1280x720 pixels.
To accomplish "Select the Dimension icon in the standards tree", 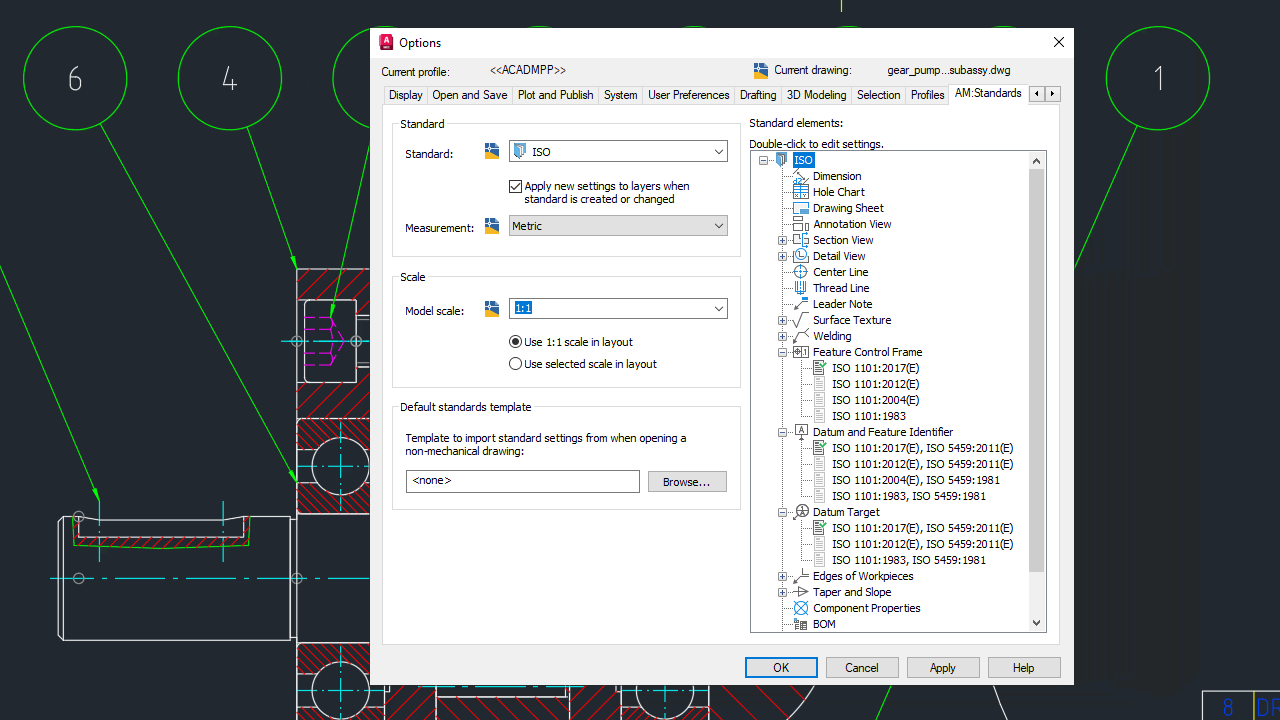I will click(x=800, y=176).
